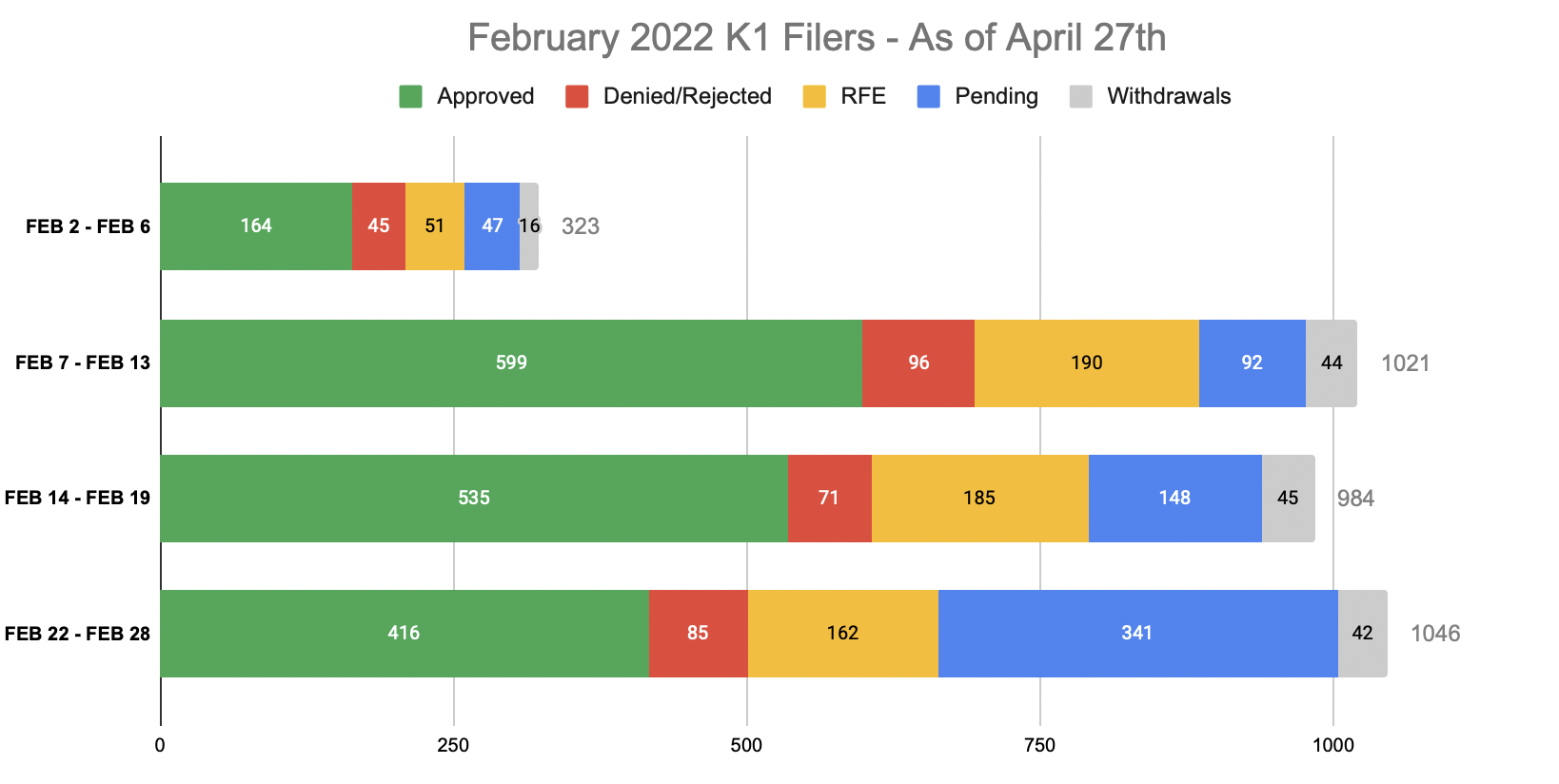
Task: Click the 164 approved segment for FEB 2 - FEB 6
Action: [x=256, y=226]
